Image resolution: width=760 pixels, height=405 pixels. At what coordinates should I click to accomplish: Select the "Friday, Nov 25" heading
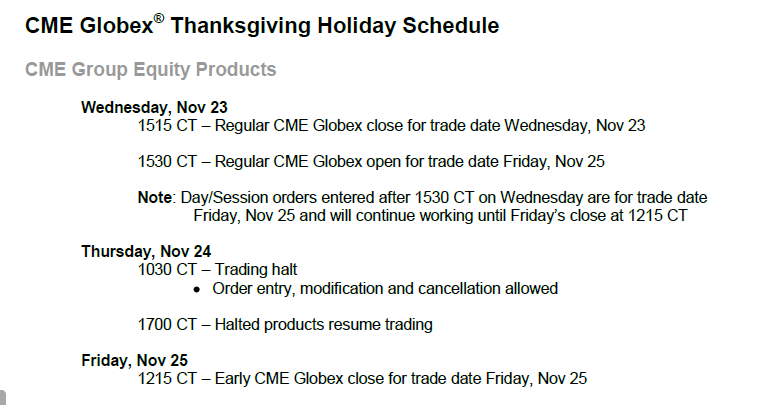[134, 360]
